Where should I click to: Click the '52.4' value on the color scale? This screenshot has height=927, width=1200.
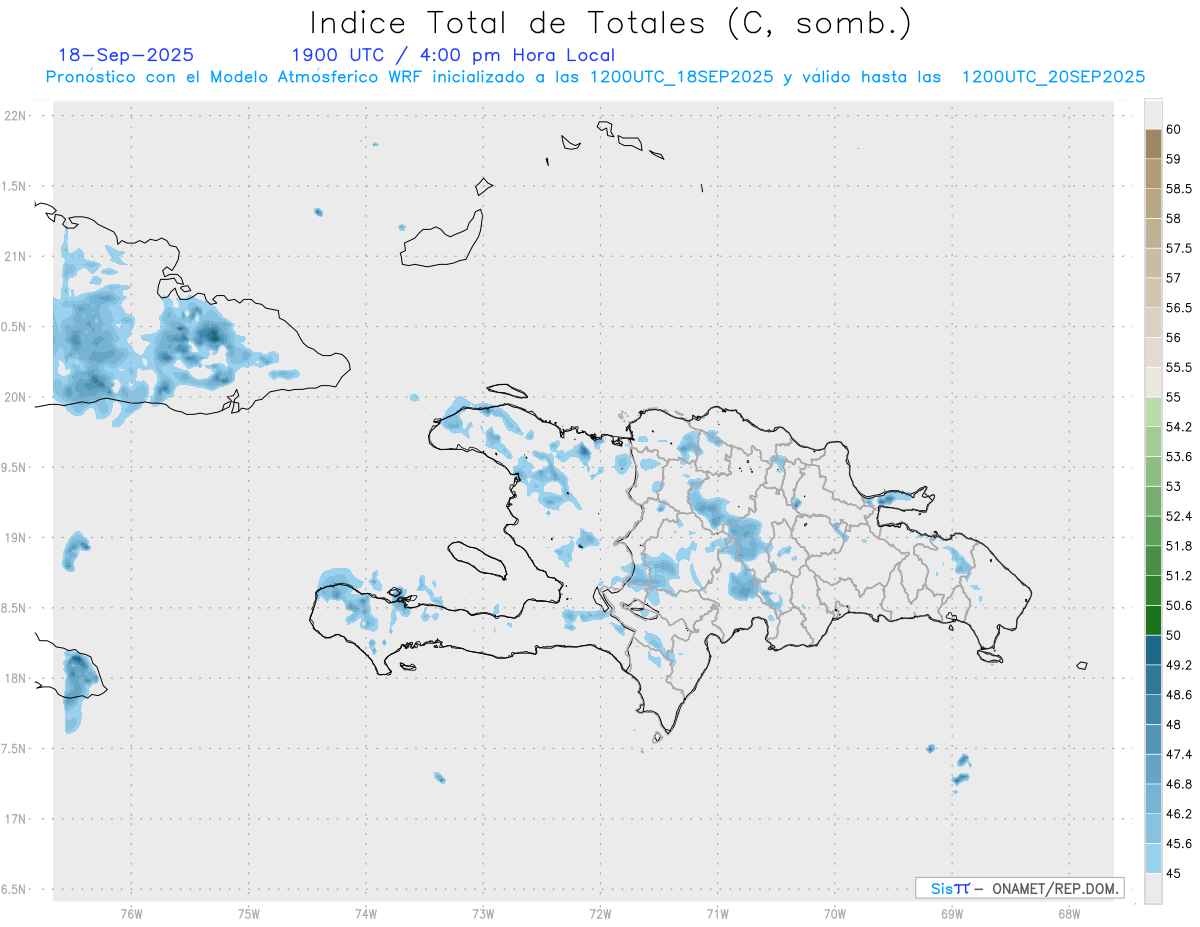[1179, 516]
